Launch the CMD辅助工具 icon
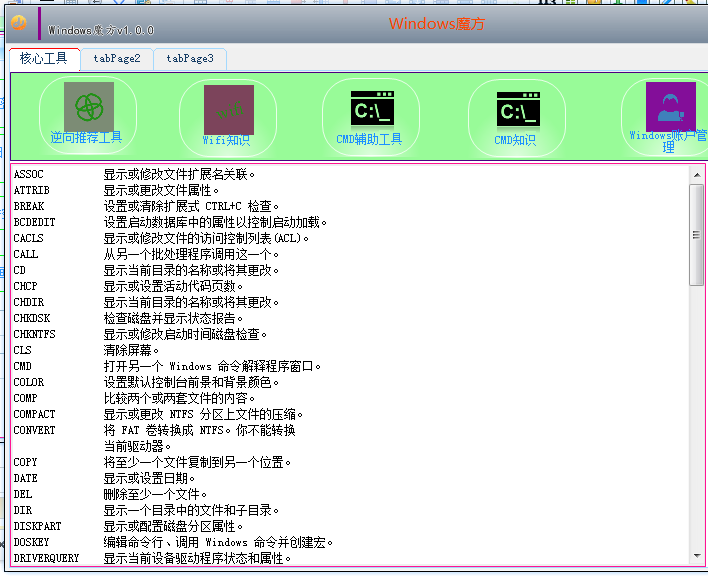 [371, 117]
